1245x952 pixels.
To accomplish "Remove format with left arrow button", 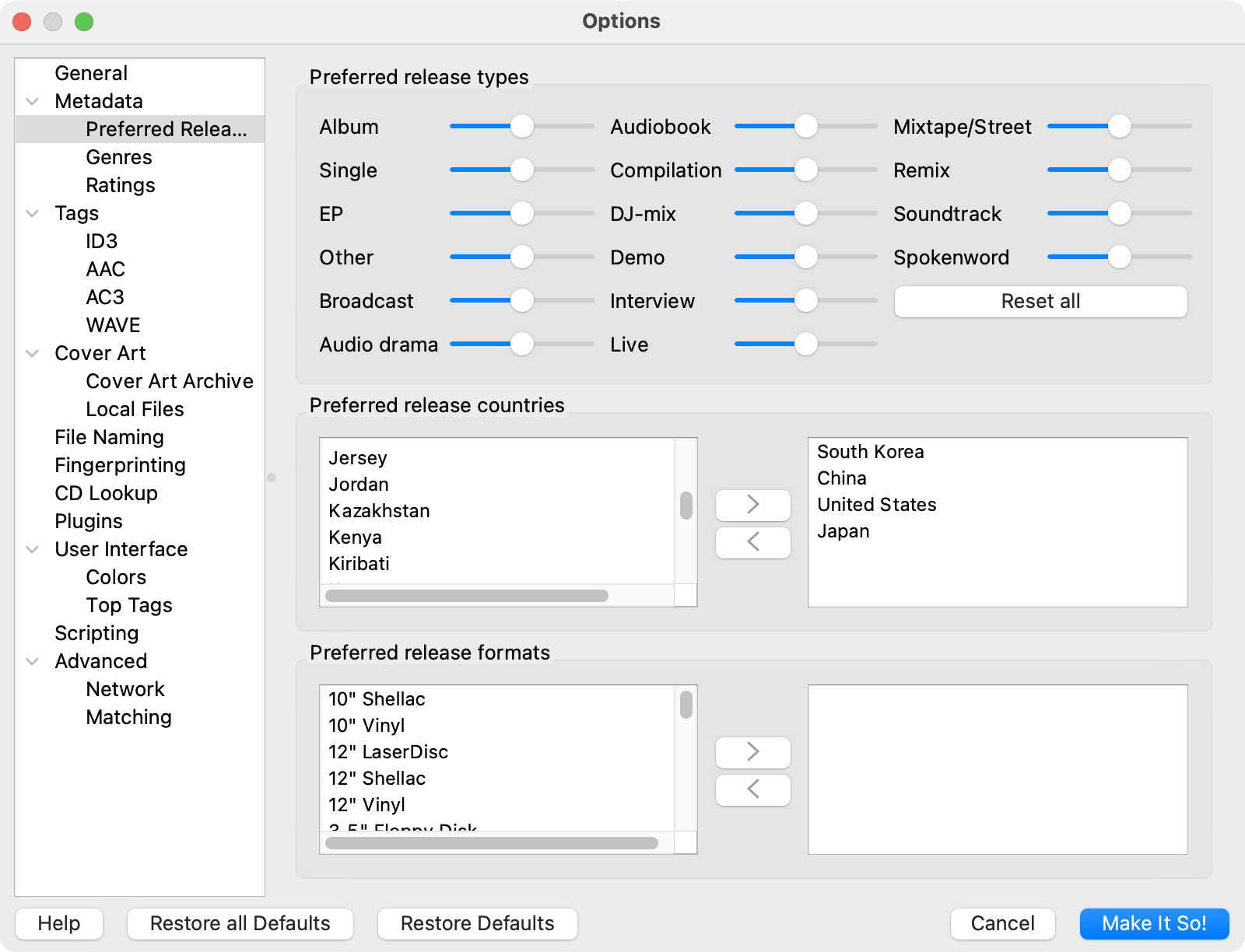I will click(x=752, y=789).
